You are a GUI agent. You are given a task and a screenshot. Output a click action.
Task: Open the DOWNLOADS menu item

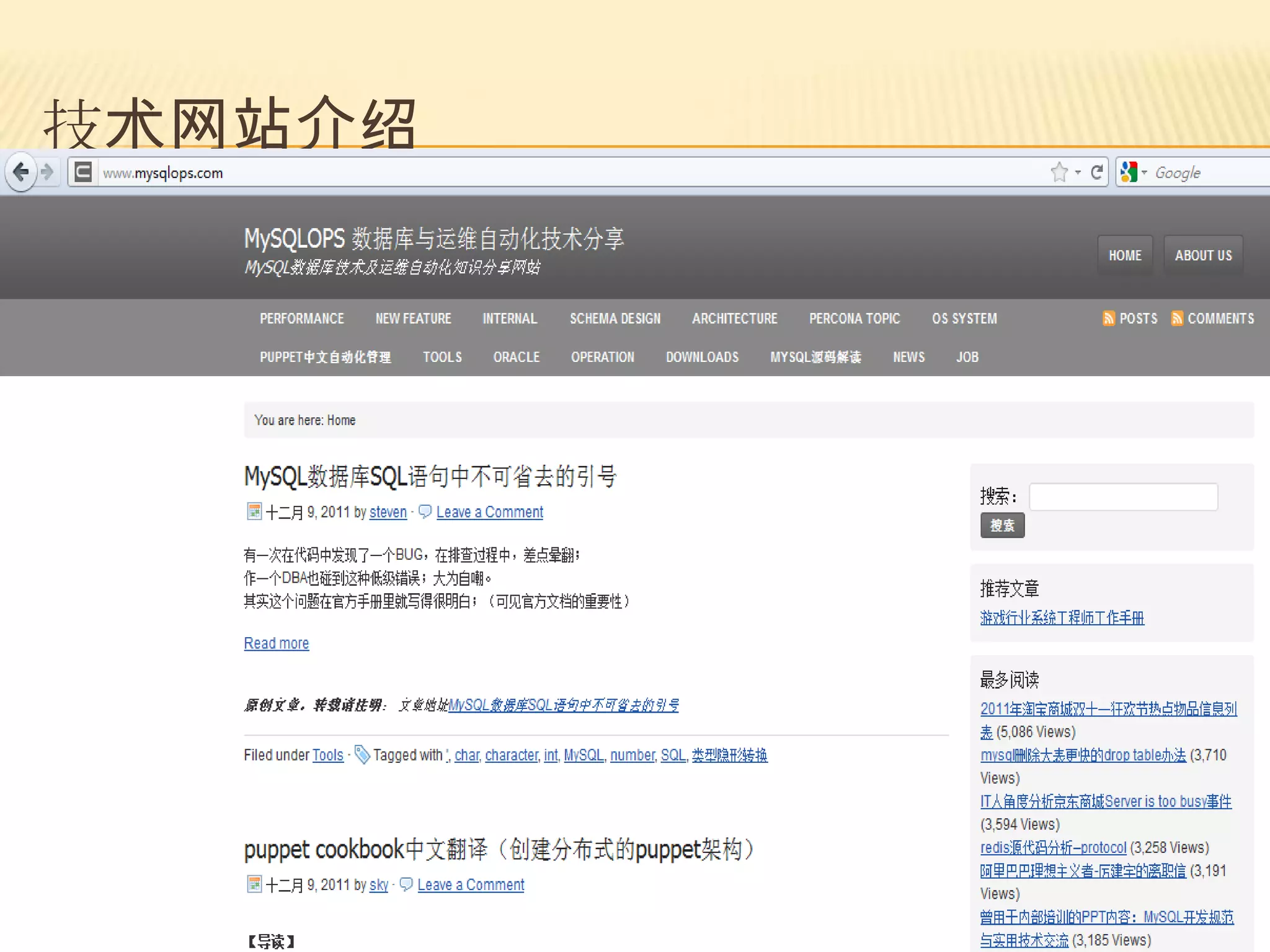coord(702,357)
